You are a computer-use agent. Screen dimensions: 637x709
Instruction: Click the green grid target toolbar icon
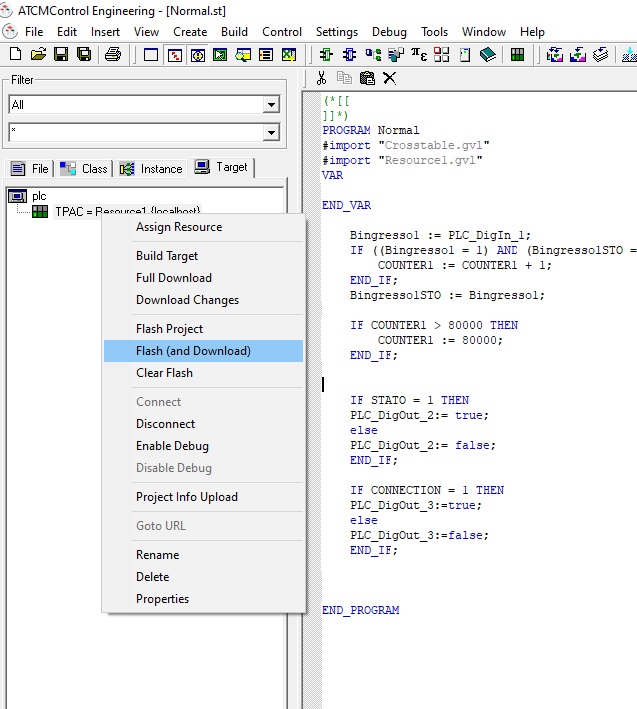click(517, 55)
